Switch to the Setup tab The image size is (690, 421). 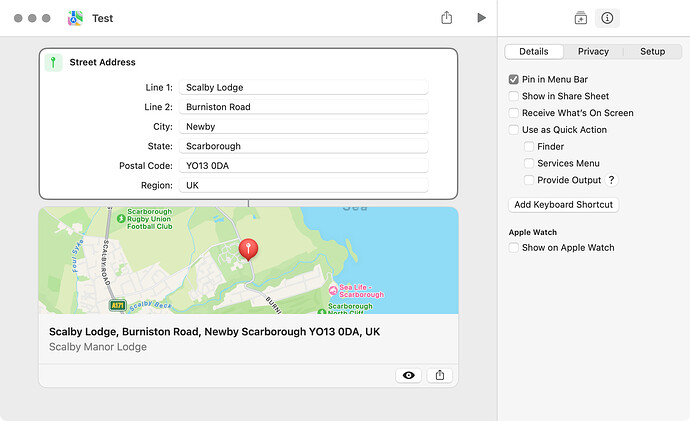click(x=652, y=51)
